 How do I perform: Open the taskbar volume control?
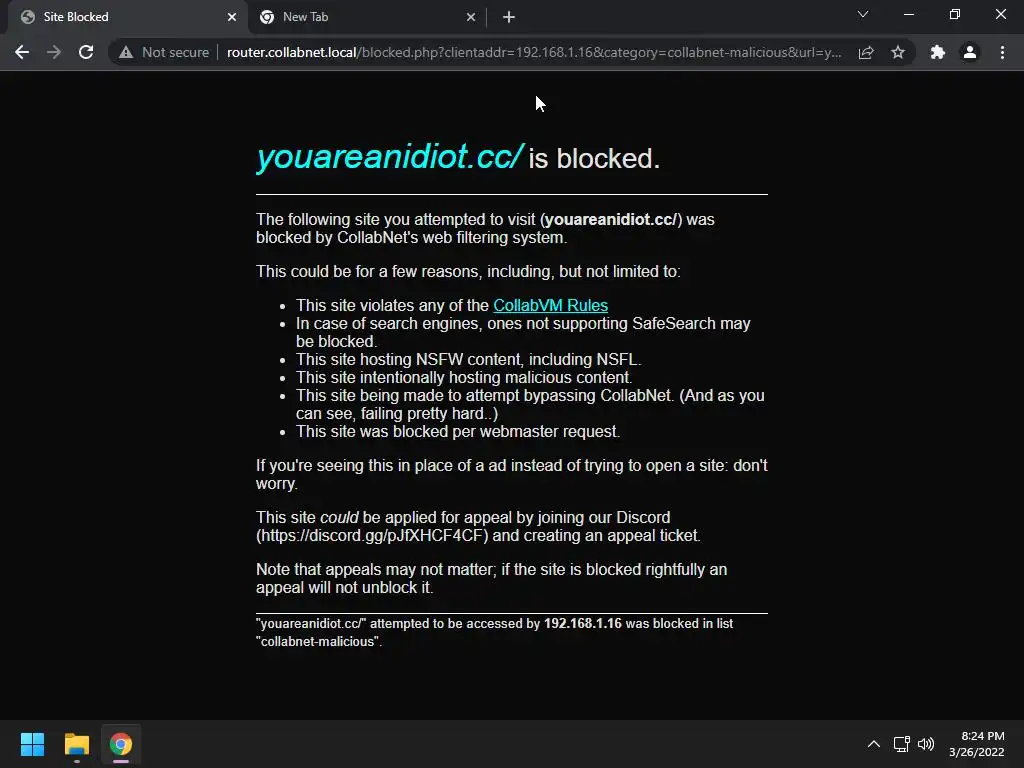(926, 744)
